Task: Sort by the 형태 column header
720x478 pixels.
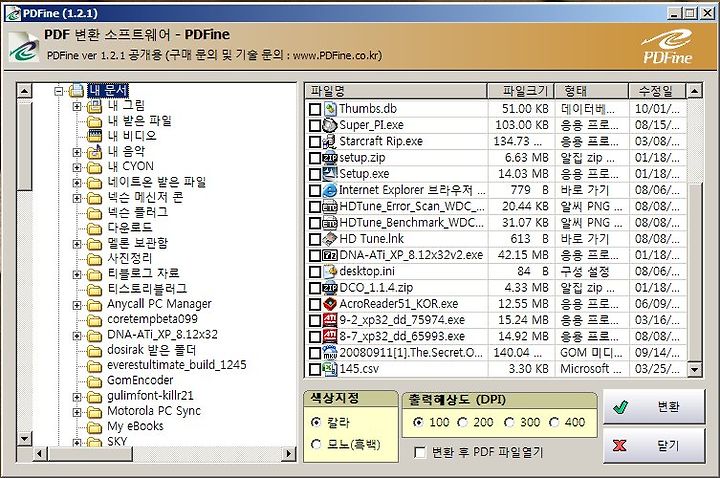Action: (592, 91)
